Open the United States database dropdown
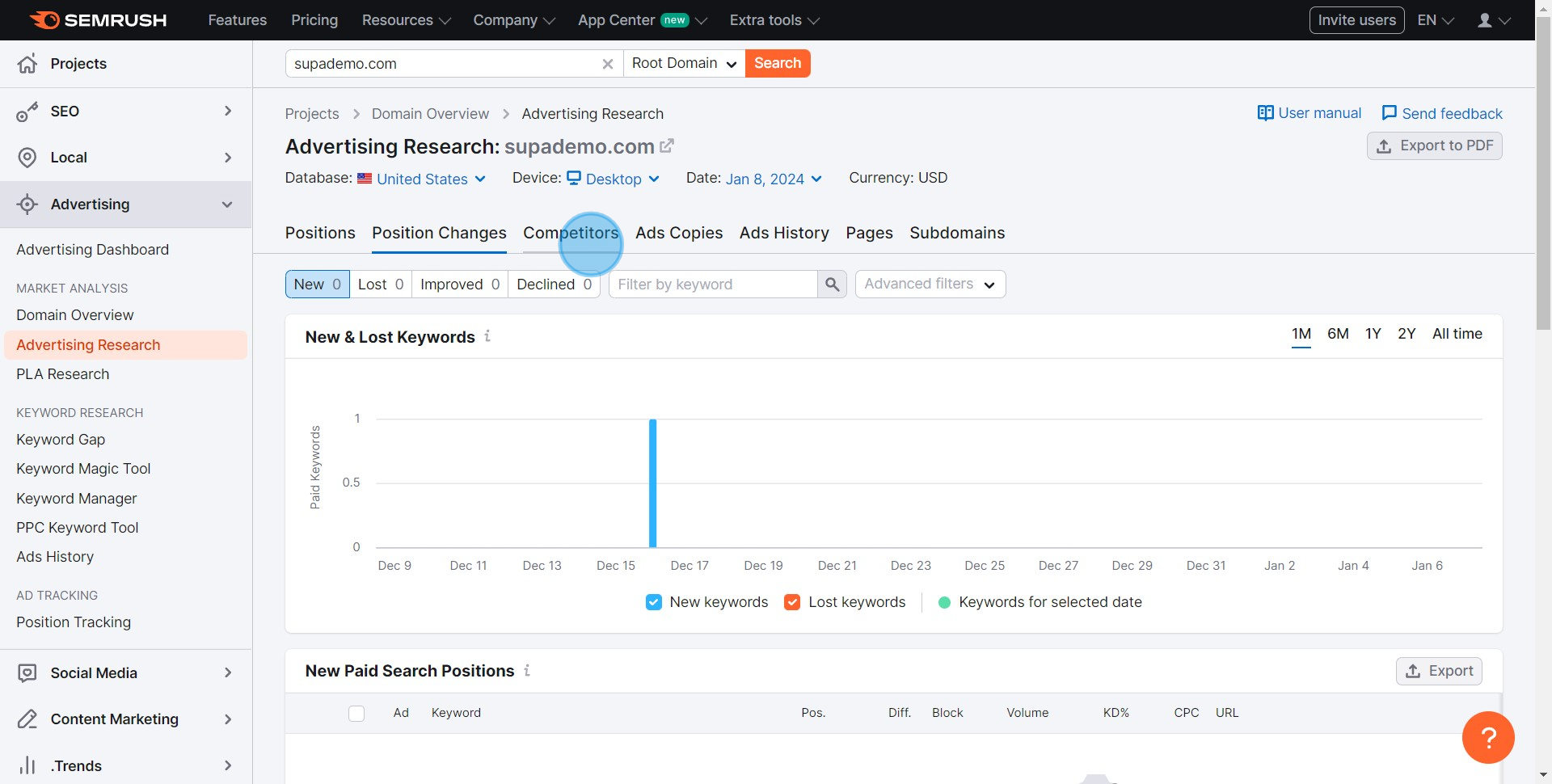 431,179
